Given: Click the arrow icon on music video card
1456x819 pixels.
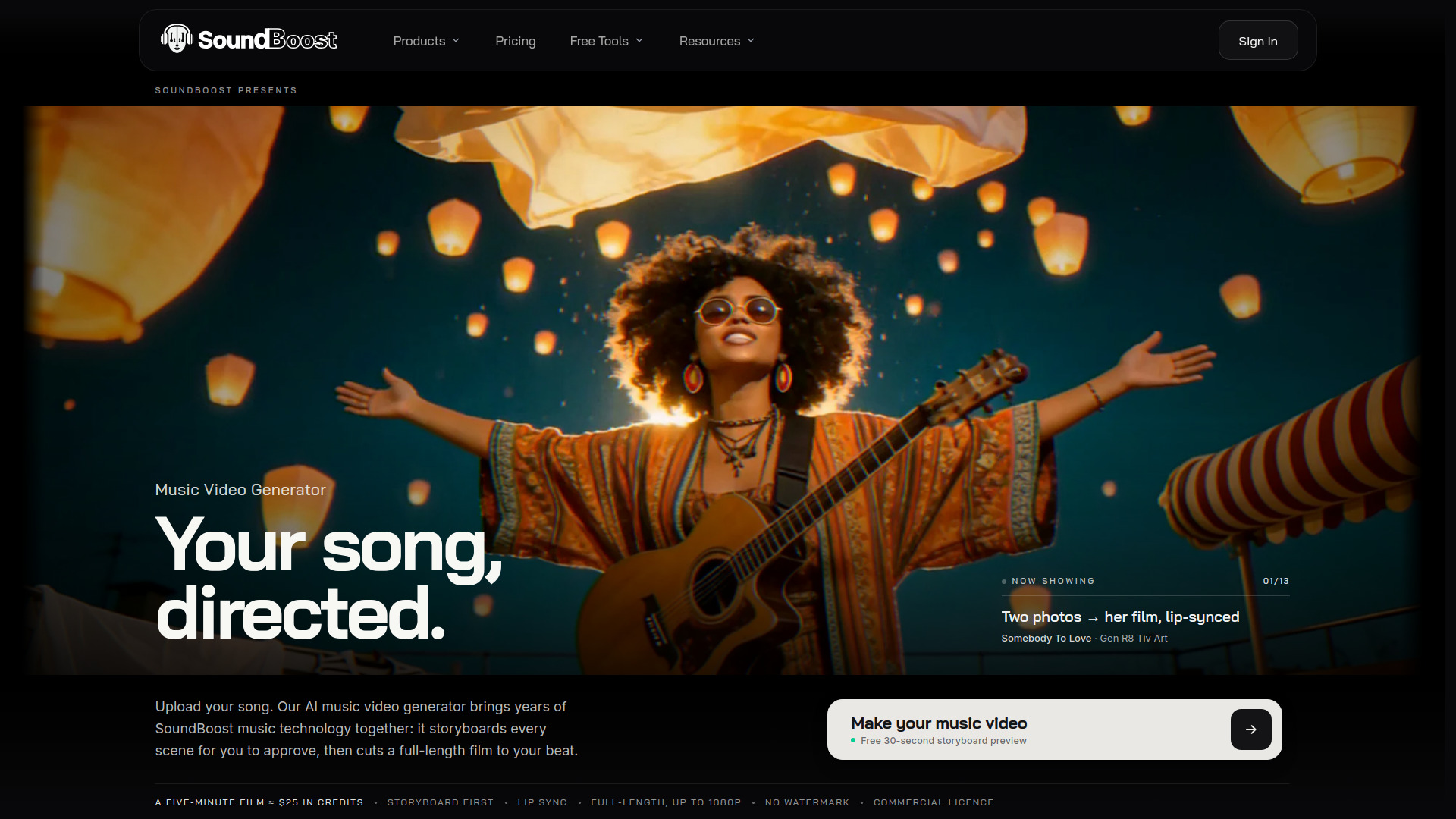Looking at the screenshot, I should [x=1250, y=730].
